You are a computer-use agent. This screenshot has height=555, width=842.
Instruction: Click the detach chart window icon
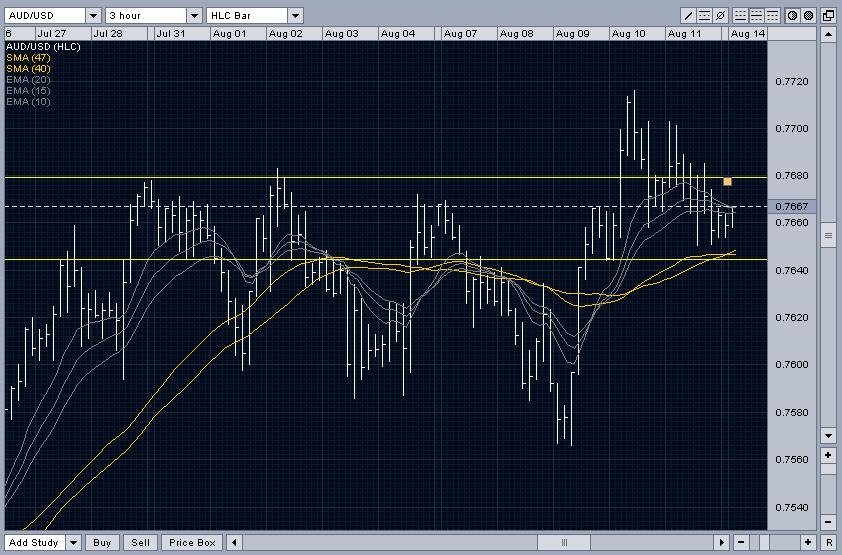(829, 16)
